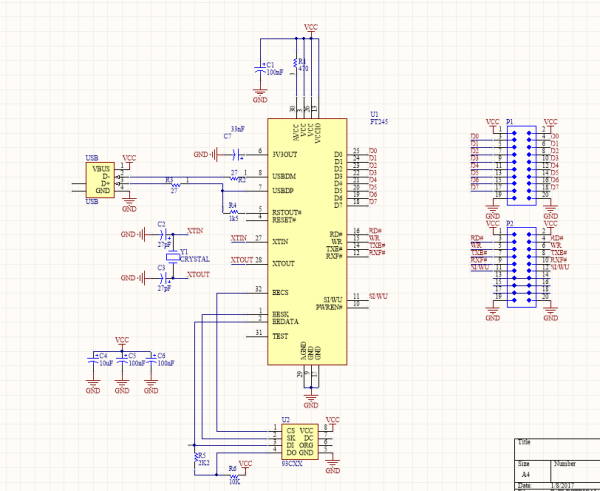600x491 pixels.
Task: Select resistor R2 on USBDM line
Action: tap(234, 178)
